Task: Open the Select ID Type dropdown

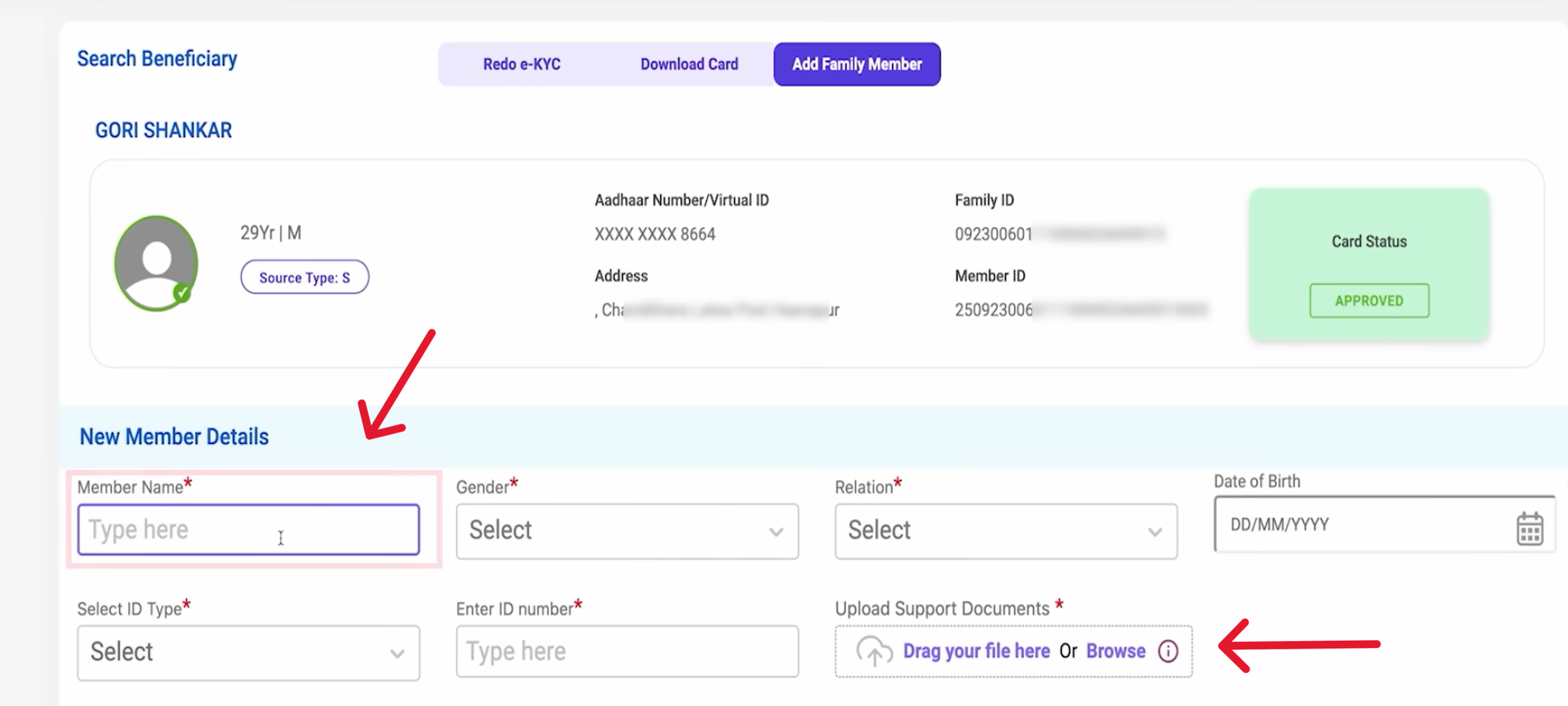Action: (x=248, y=653)
